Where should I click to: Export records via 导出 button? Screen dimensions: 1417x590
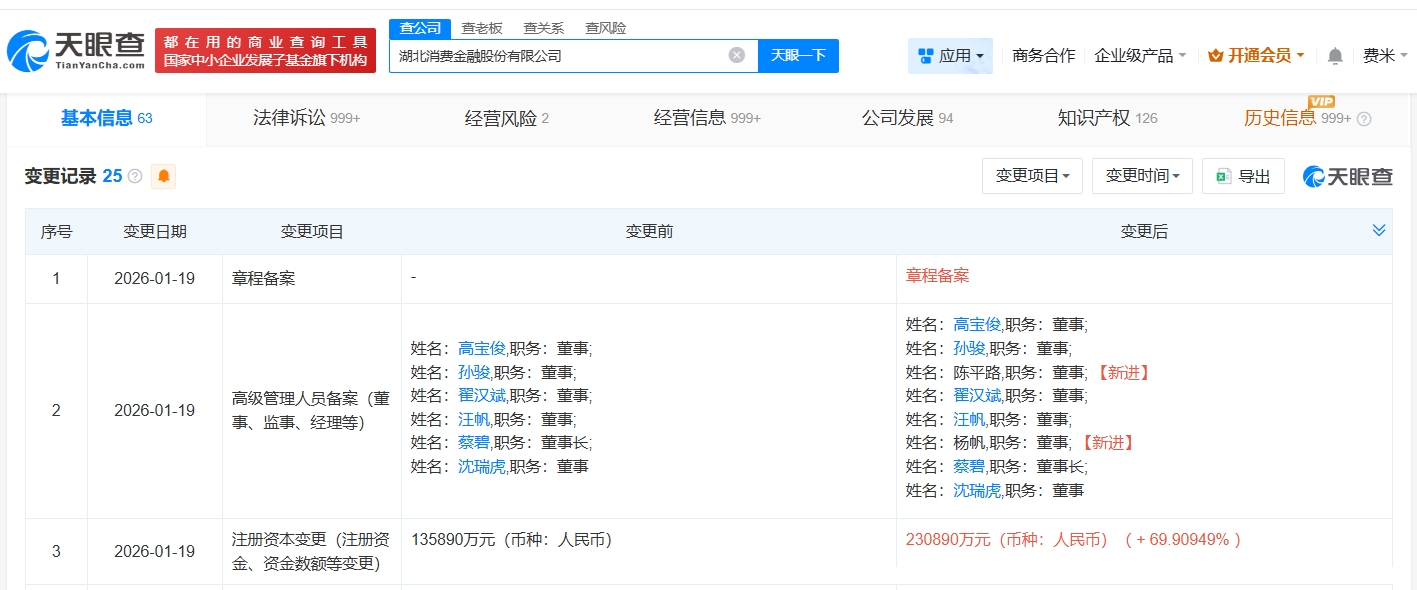(x=1243, y=177)
